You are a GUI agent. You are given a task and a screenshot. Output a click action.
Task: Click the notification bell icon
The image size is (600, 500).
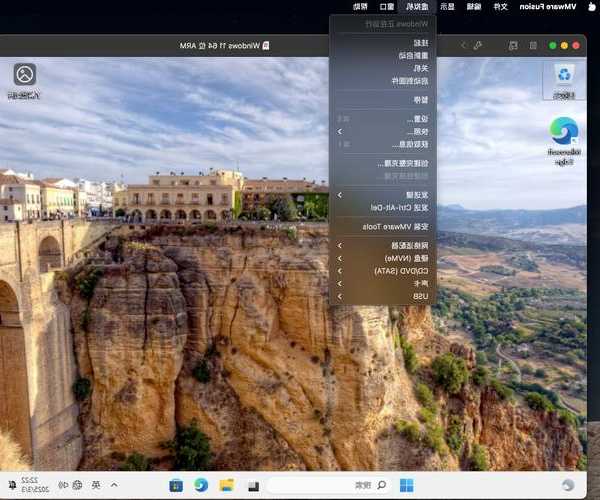coord(12,485)
